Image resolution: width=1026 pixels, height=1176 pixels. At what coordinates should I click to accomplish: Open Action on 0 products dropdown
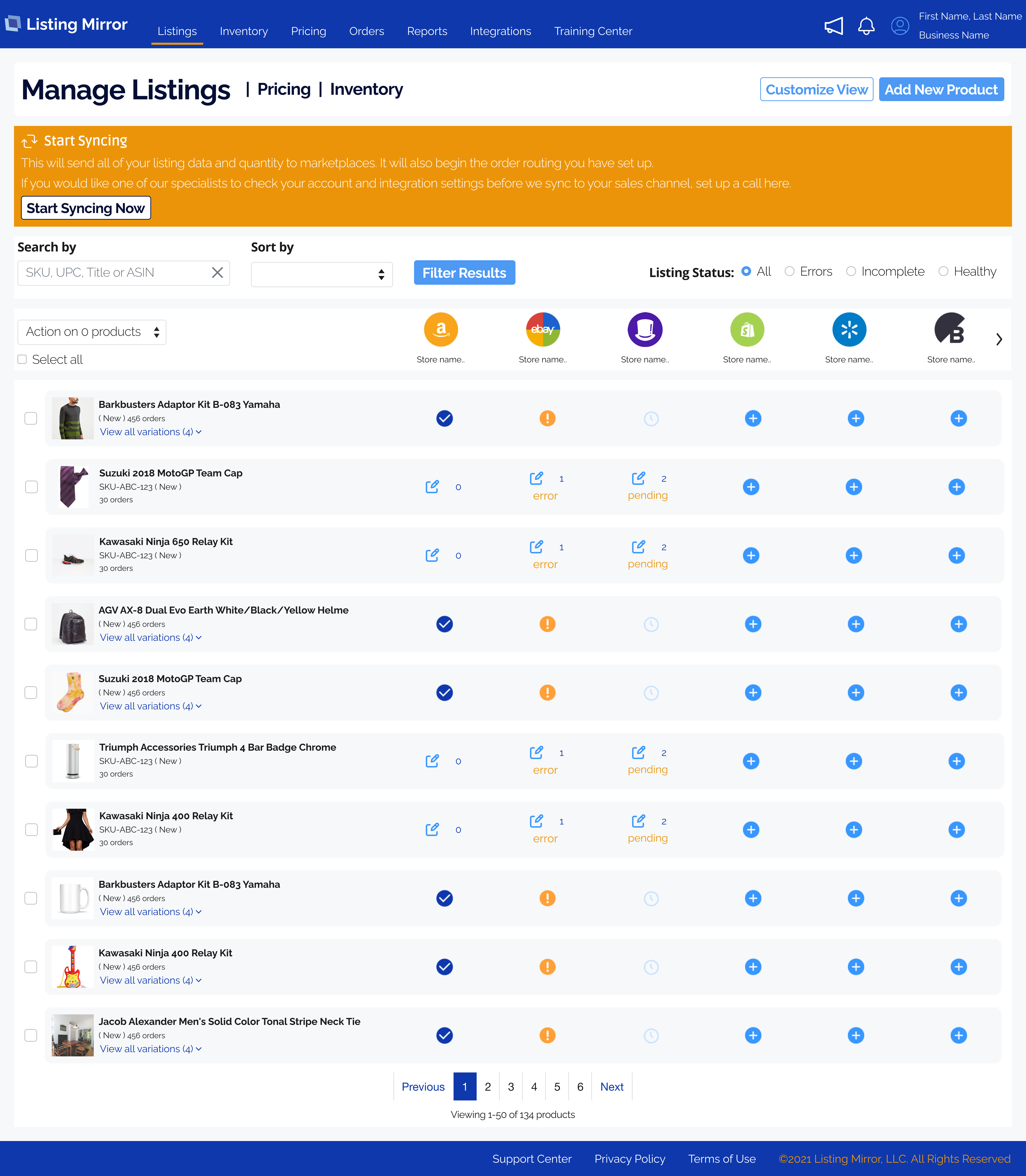click(x=92, y=332)
